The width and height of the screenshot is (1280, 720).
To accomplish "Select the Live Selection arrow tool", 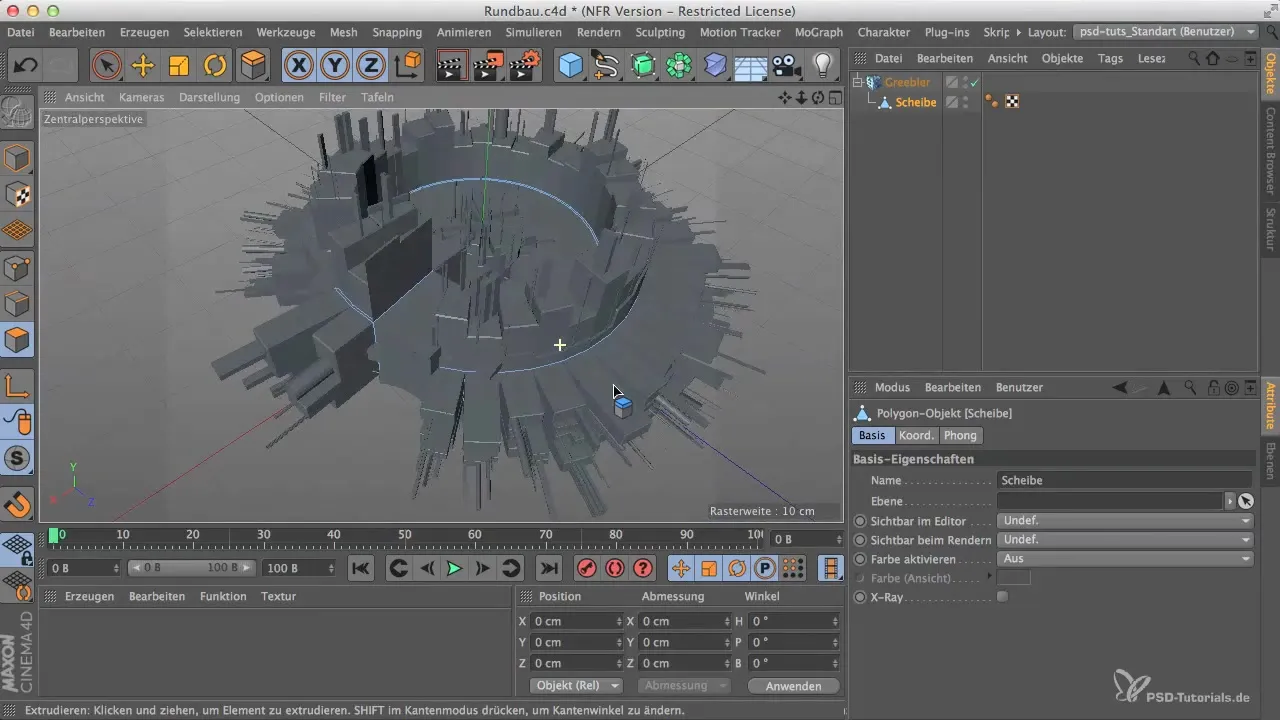I will tap(106, 66).
